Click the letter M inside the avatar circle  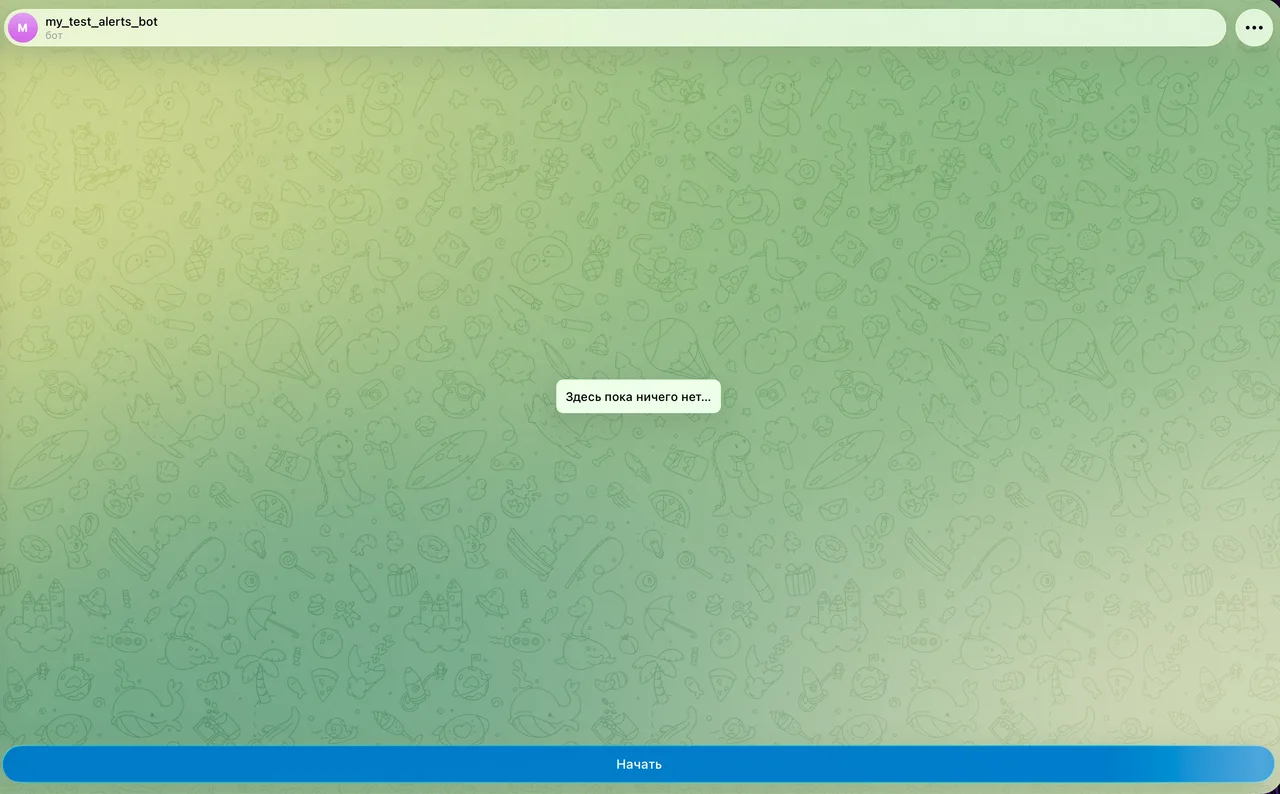tap(23, 28)
